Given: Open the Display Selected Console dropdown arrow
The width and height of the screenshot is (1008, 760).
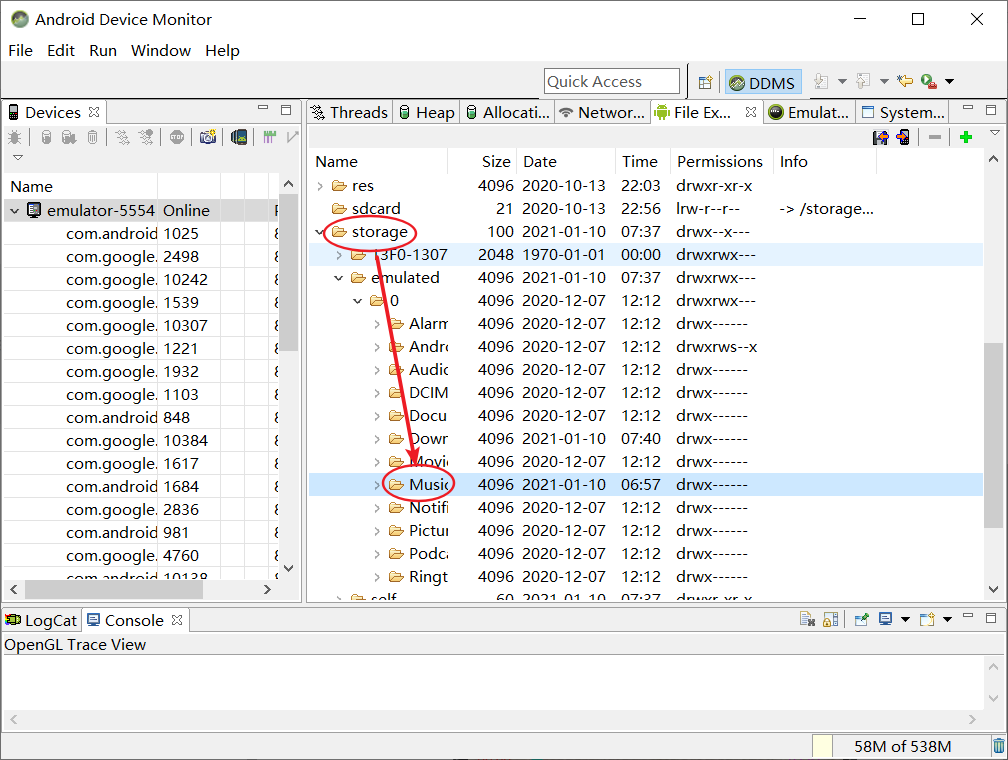Looking at the screenshot, I should click(905, 620).
